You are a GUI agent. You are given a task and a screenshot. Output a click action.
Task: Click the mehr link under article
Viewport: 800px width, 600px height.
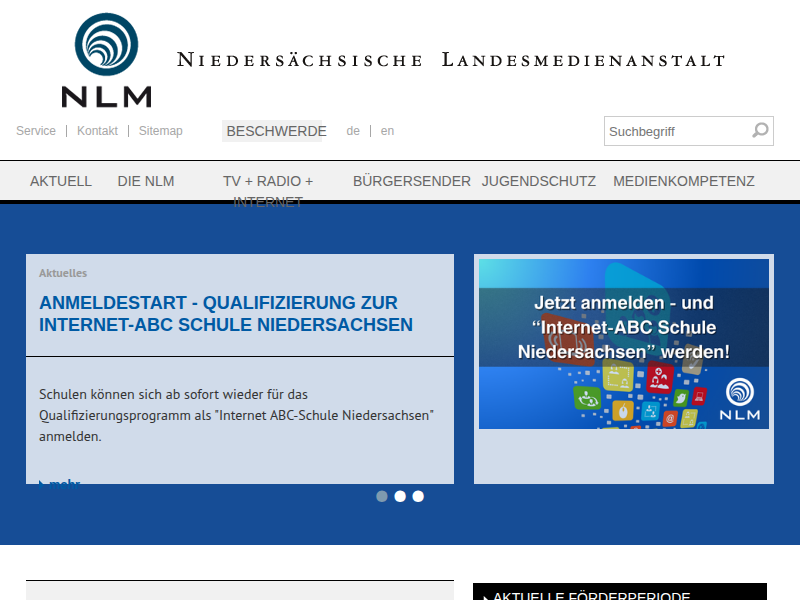[x=60, y=483]
